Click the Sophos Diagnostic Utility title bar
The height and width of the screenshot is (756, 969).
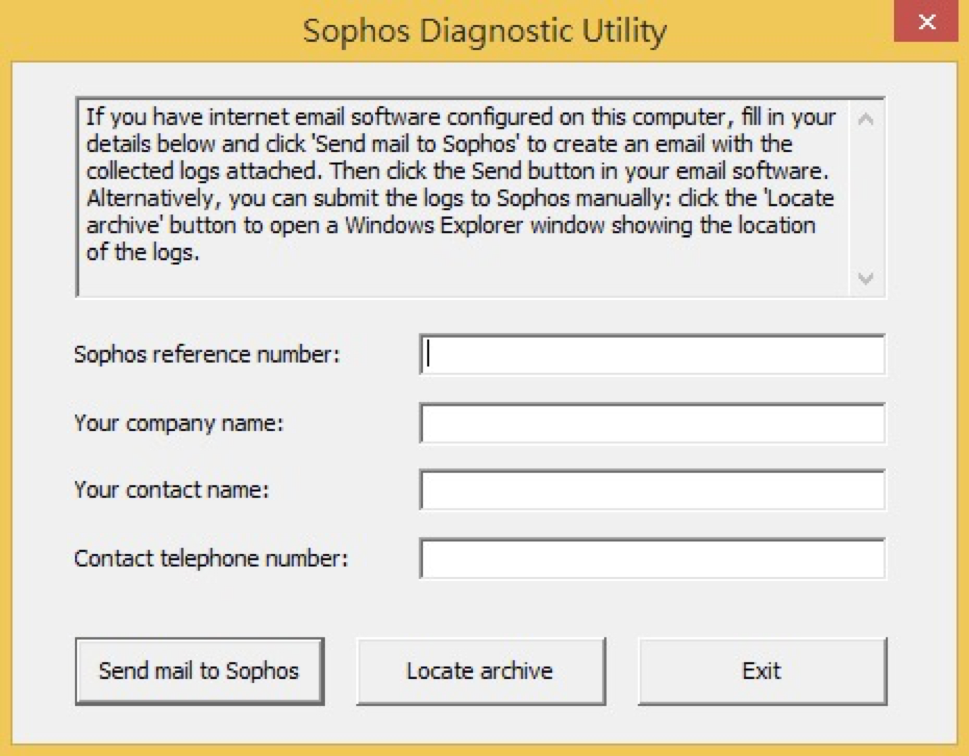pos(484,30)
